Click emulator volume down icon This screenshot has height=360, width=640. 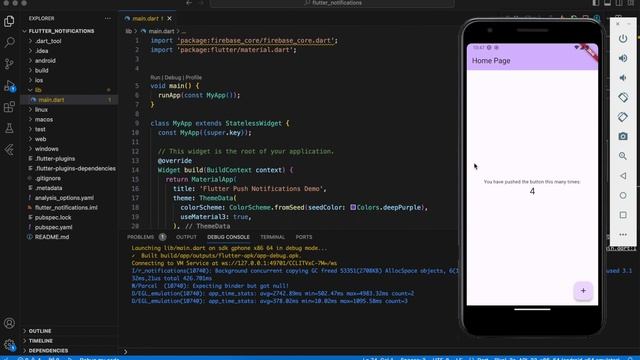pyautogui.click(x=623, y=78)
